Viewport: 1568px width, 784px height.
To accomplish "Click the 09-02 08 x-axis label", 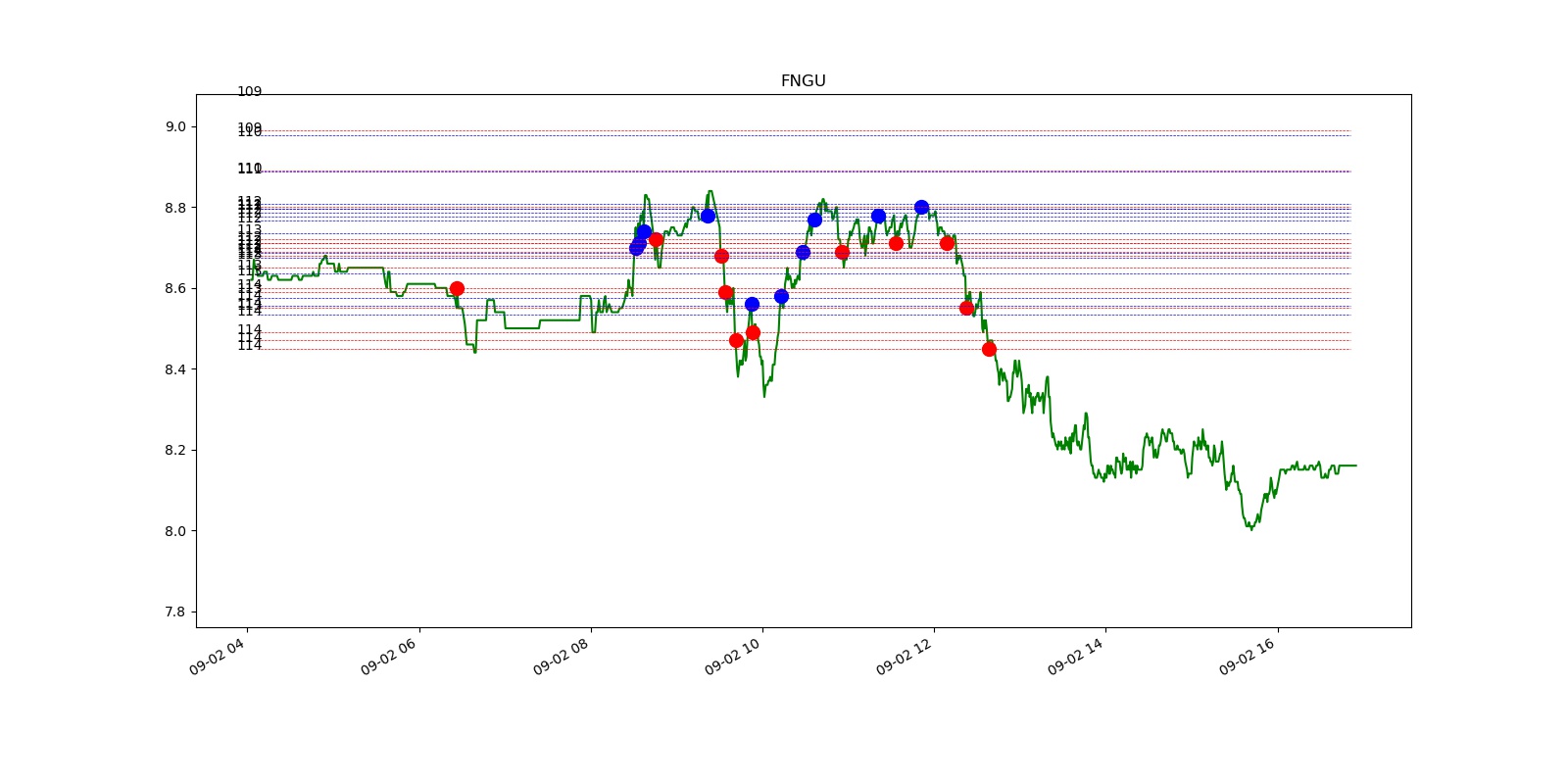I will tap(561, 657).
